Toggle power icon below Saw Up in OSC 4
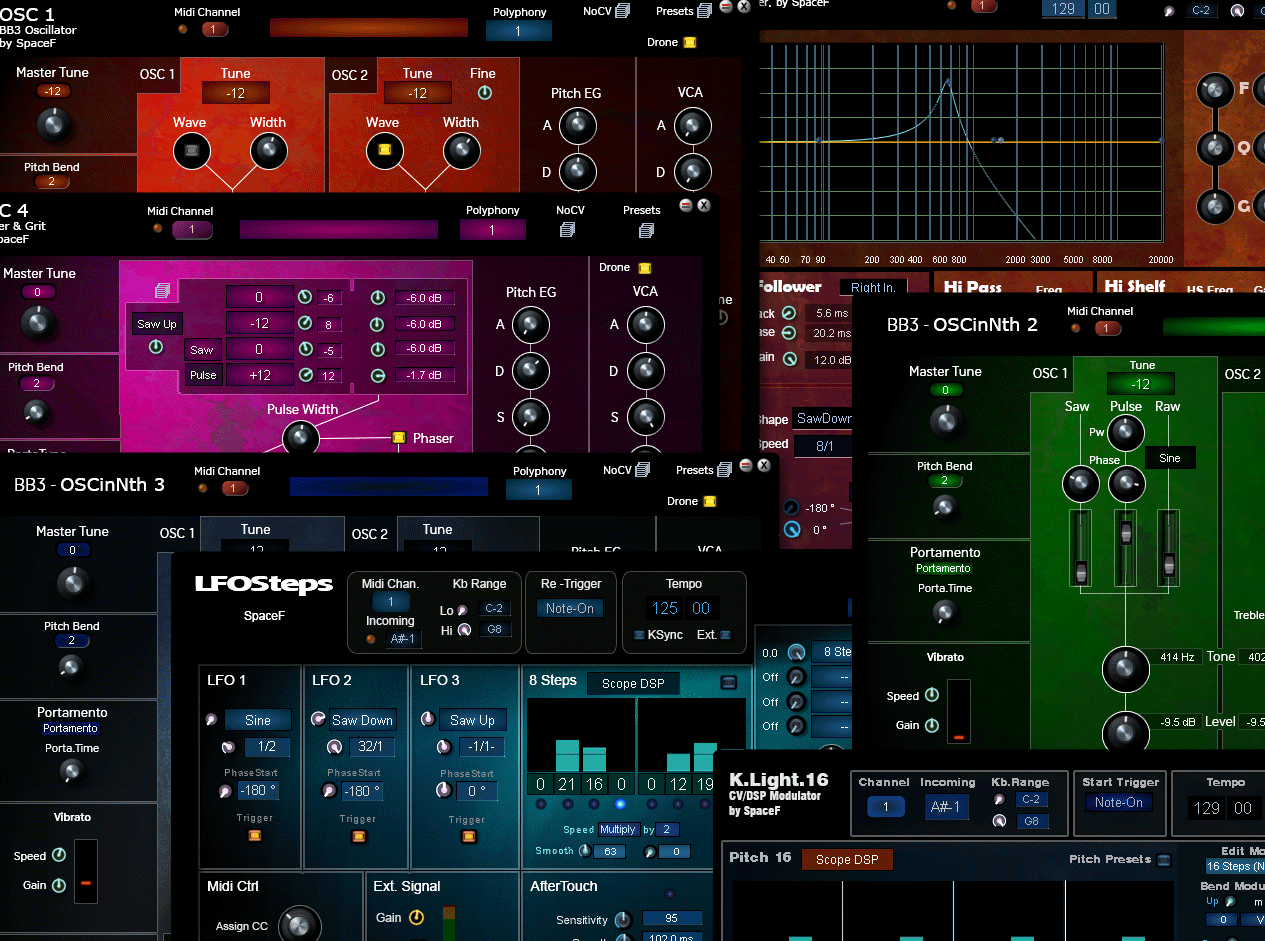The image size is (1265, 941). [x=156, y=347]
